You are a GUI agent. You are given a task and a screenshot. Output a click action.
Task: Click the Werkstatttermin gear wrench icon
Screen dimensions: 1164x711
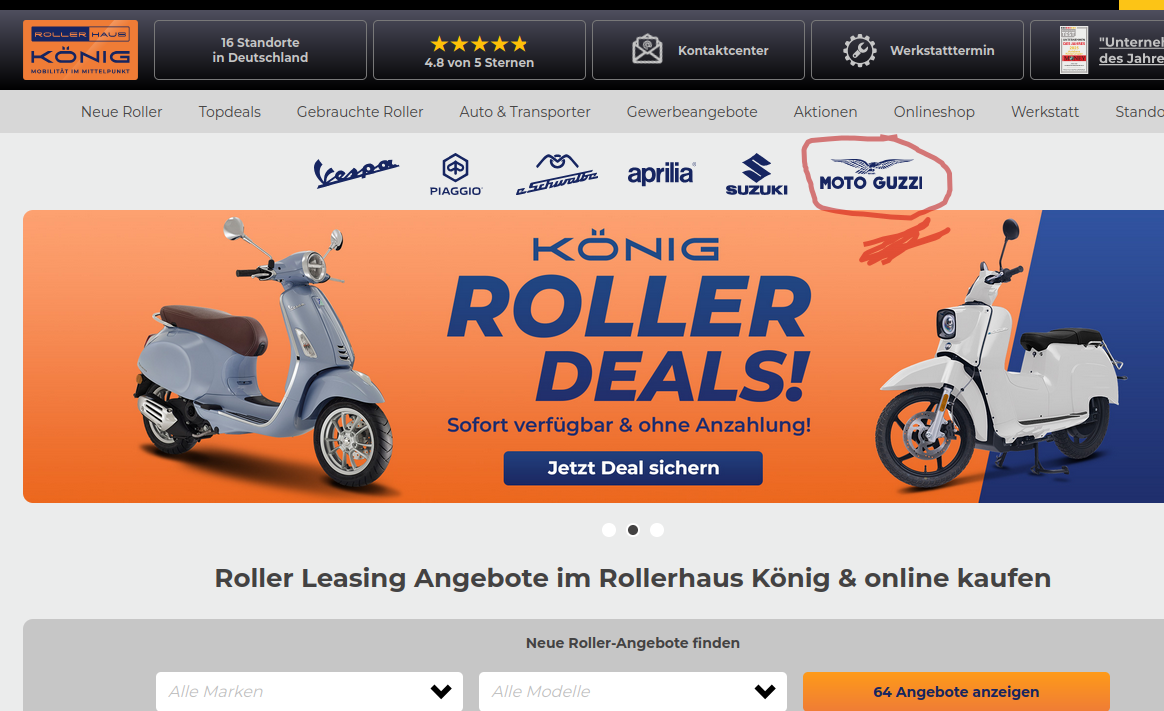(x=860, y=50)
